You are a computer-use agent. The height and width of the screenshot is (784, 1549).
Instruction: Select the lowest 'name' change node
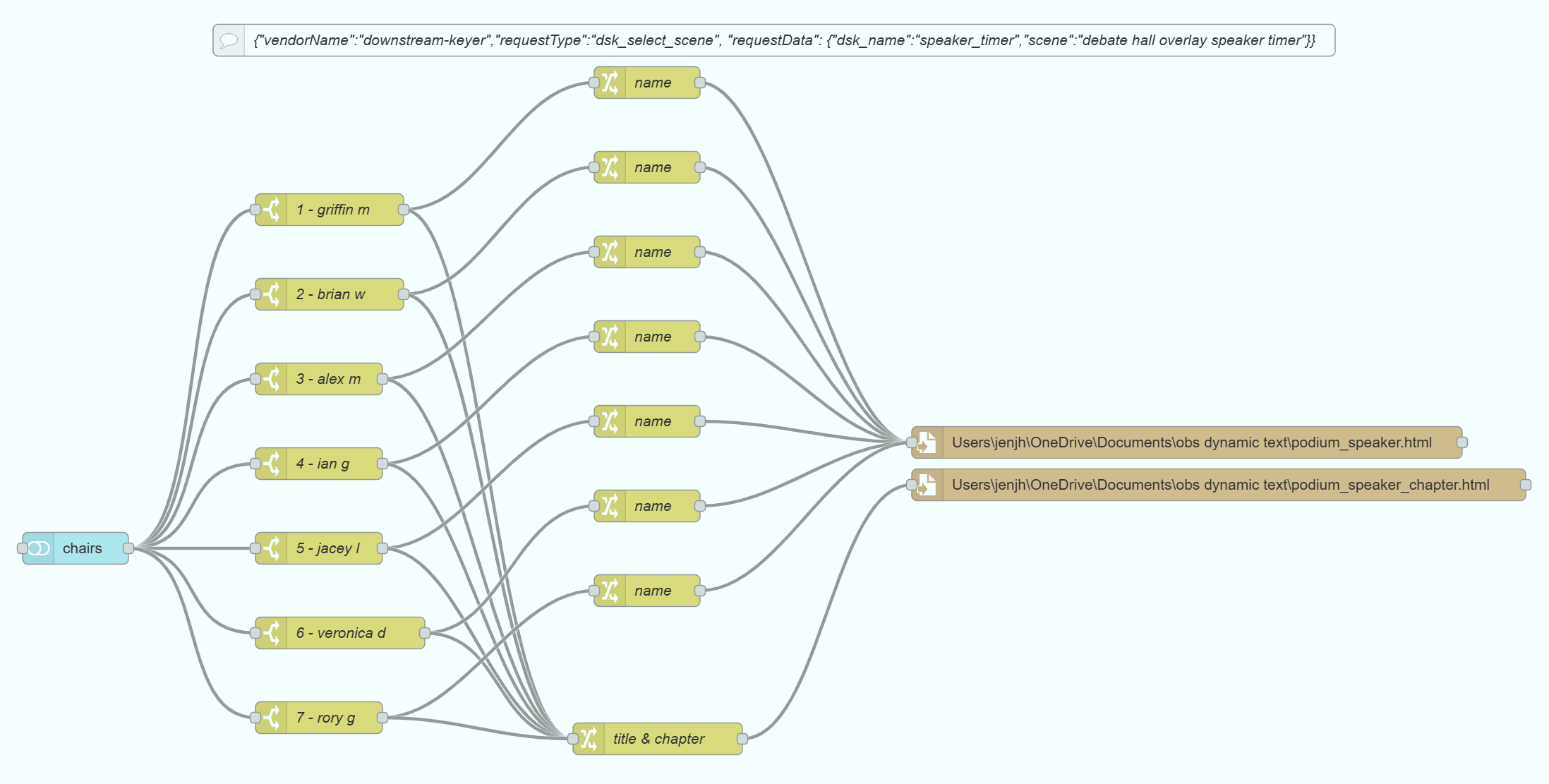647,591
